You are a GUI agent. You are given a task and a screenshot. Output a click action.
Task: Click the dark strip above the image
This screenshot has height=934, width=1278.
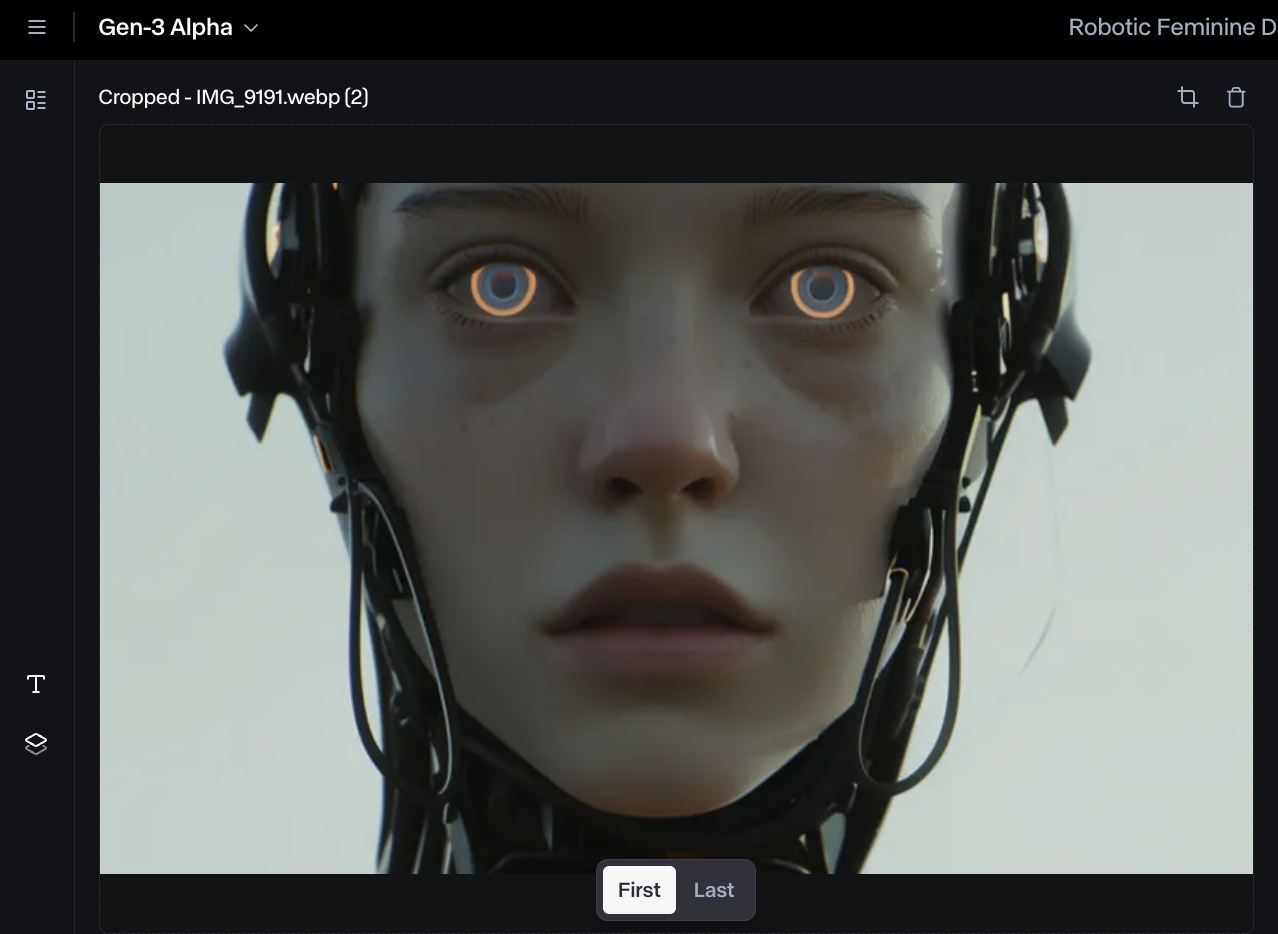[x=676, y=154]
